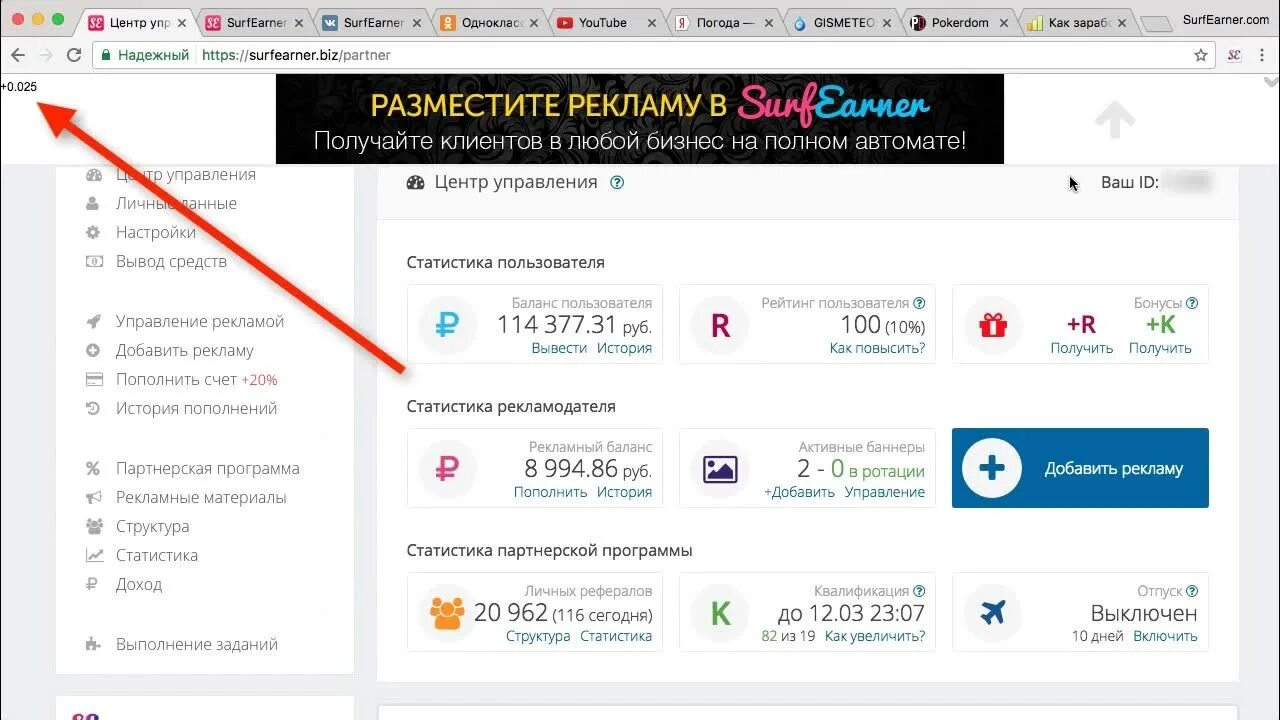Click Как увеличить? qualification link
This screenshot has height=720, width=1280.
click(875, 636)
